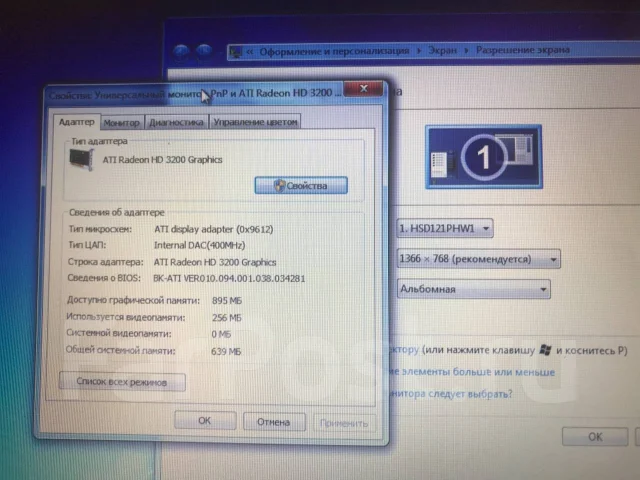640x480 pixels.
Task: Click the 'элементы больше или меньше' link
Action: 472,372
